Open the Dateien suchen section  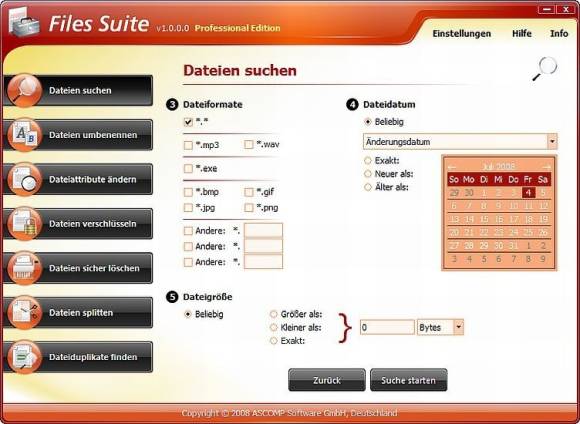point(78,90)
